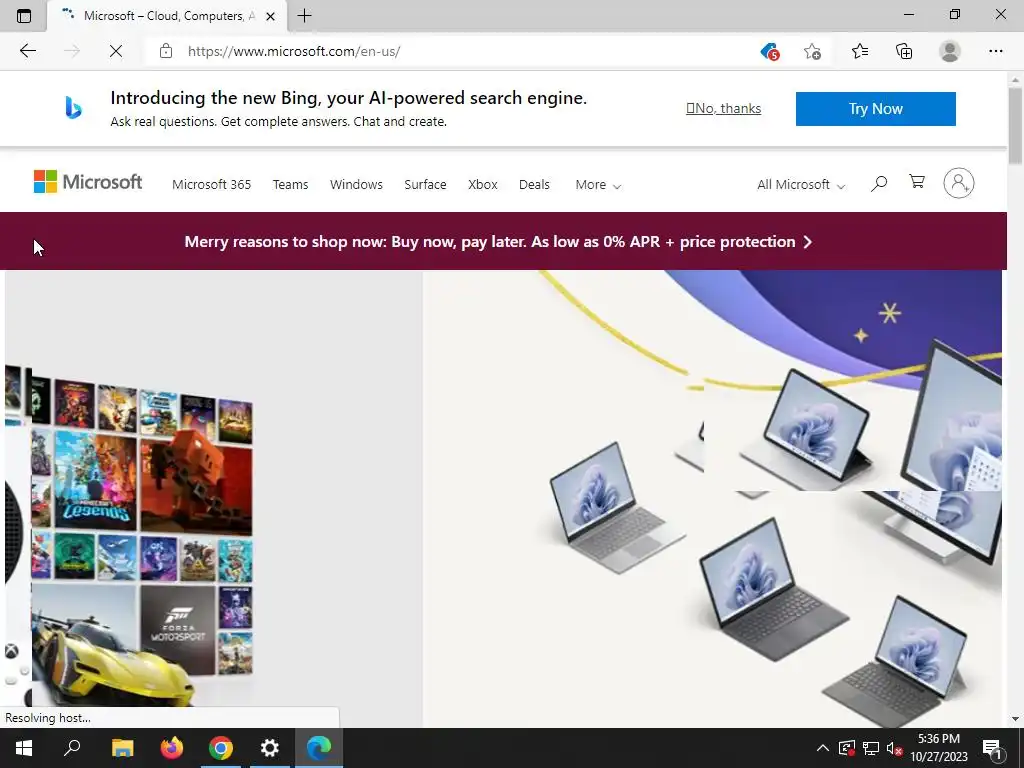Open muted volume tray icon
The width and height of the screenshot is (1024, 768).
tap(894, 748)
